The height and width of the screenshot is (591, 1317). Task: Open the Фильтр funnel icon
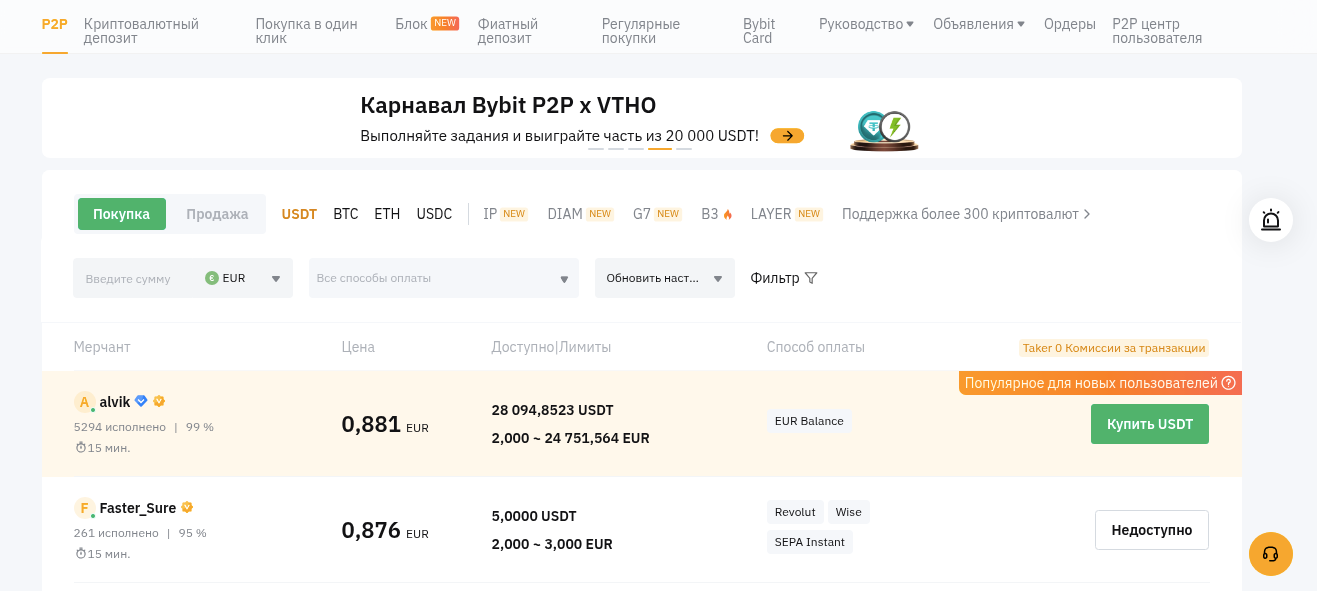coord(812,278)
